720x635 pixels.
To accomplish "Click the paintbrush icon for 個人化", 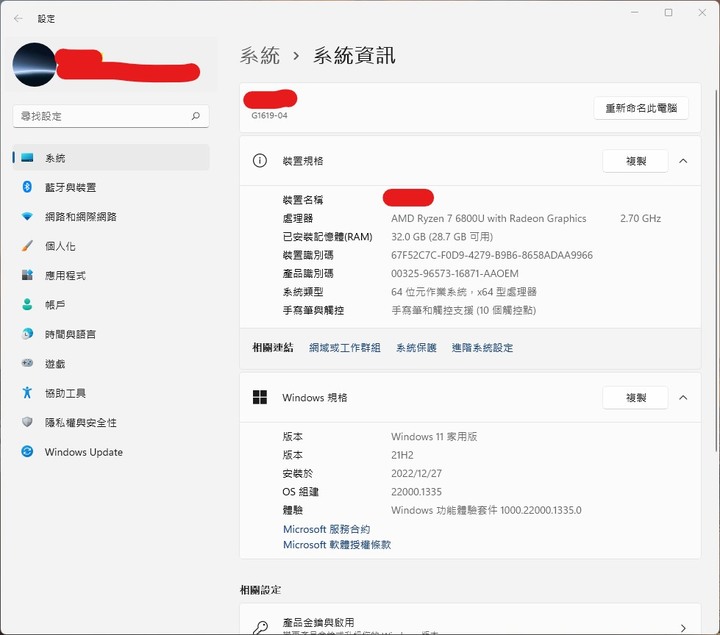I will click(27, 246).
